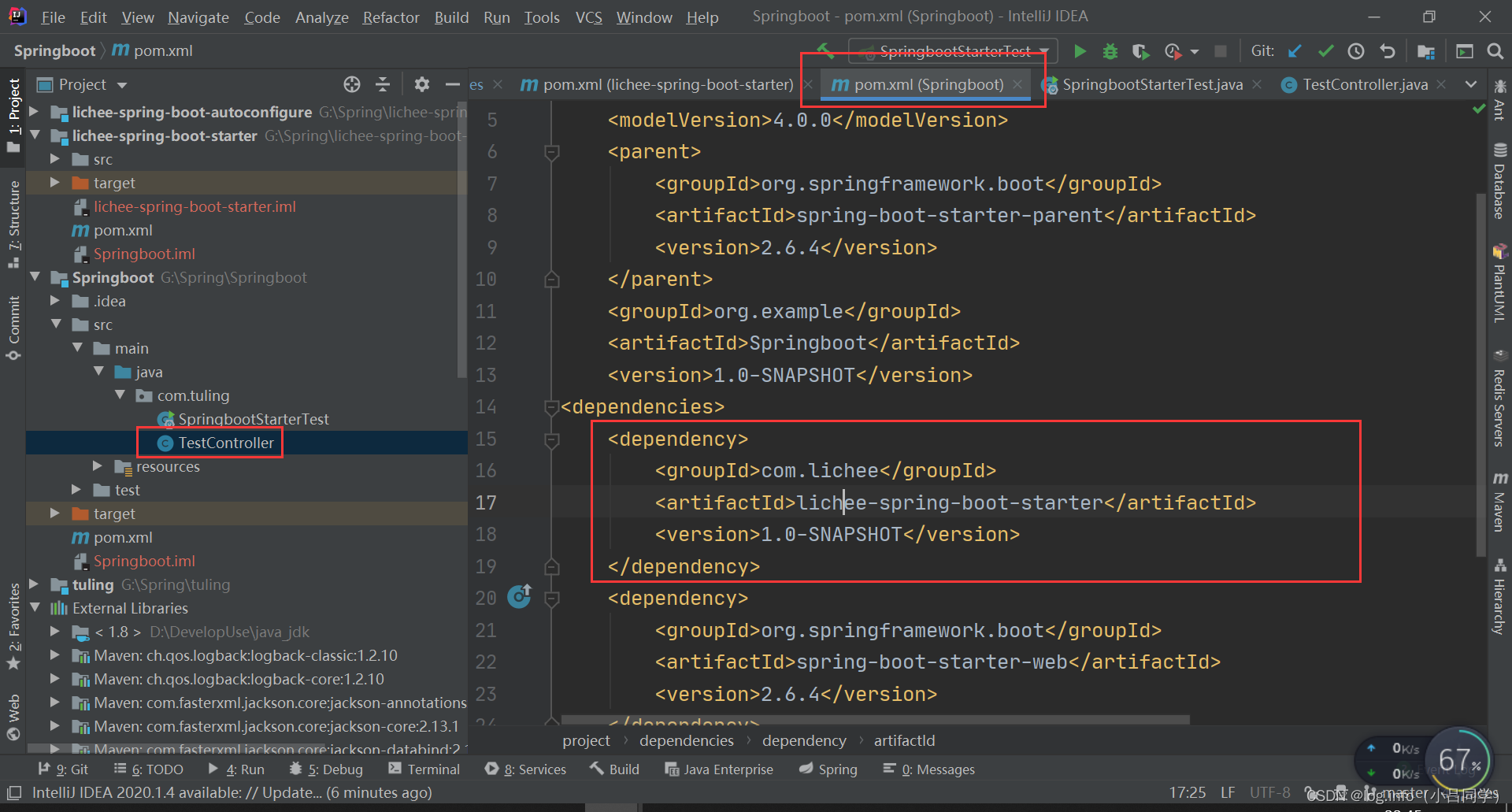Collapse External Libraries node
Image resolution: width=1512 pixels, height=812 pixels.
tap(34, 608)
